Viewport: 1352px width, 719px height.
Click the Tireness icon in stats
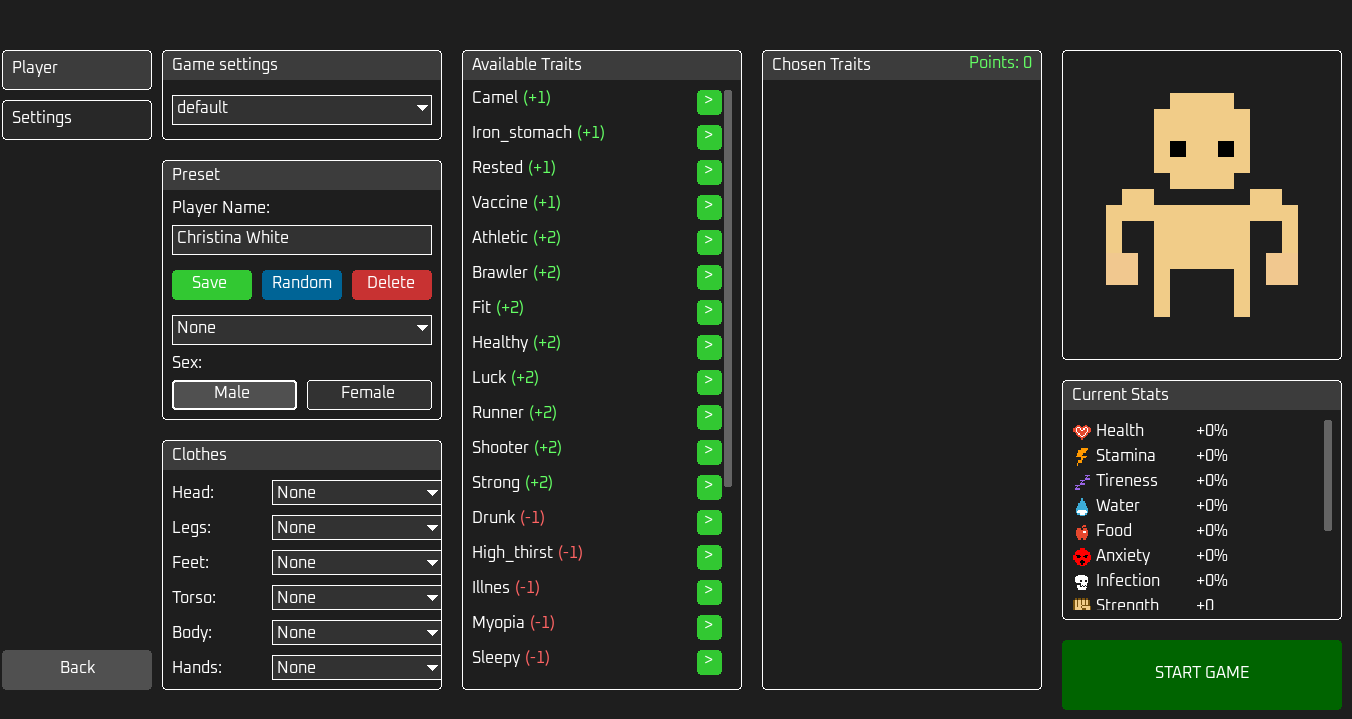click(x=1081, y=481)
